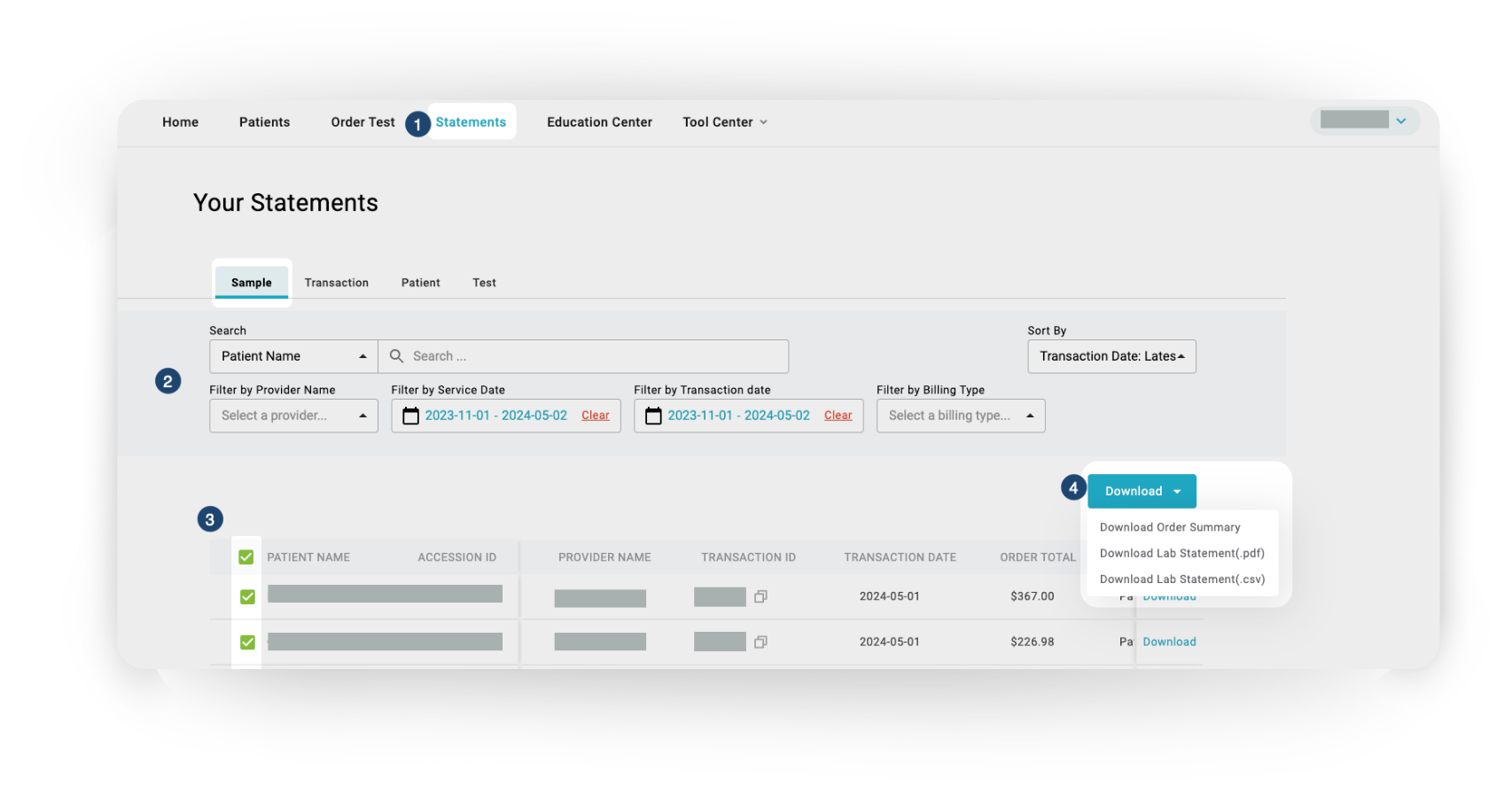Expand the Select a billing type dropdown
This screenshot has height=786, width=1512.
(961, 416)
